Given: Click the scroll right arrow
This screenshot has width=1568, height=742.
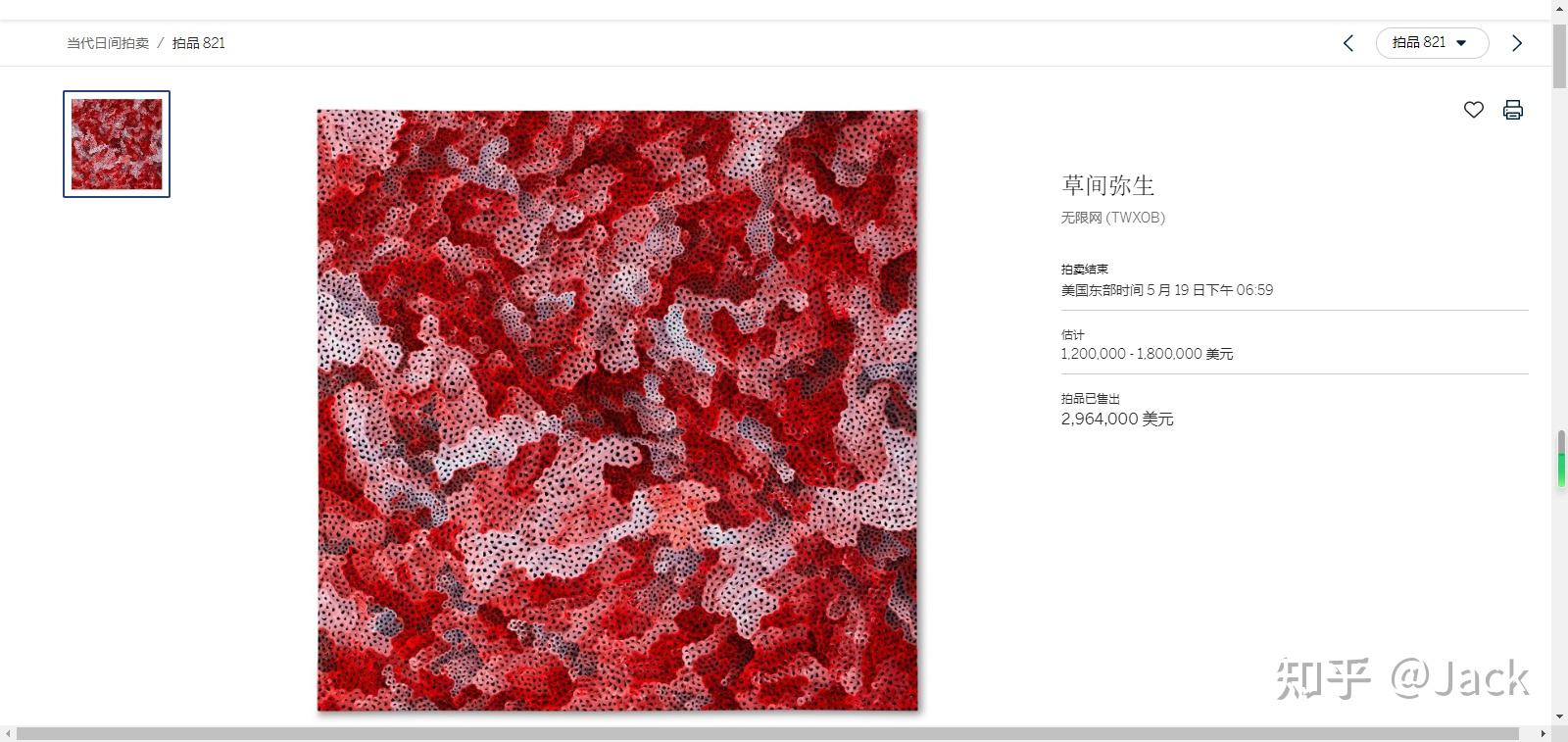Looking at the screenshot, I should point(1543,733).
